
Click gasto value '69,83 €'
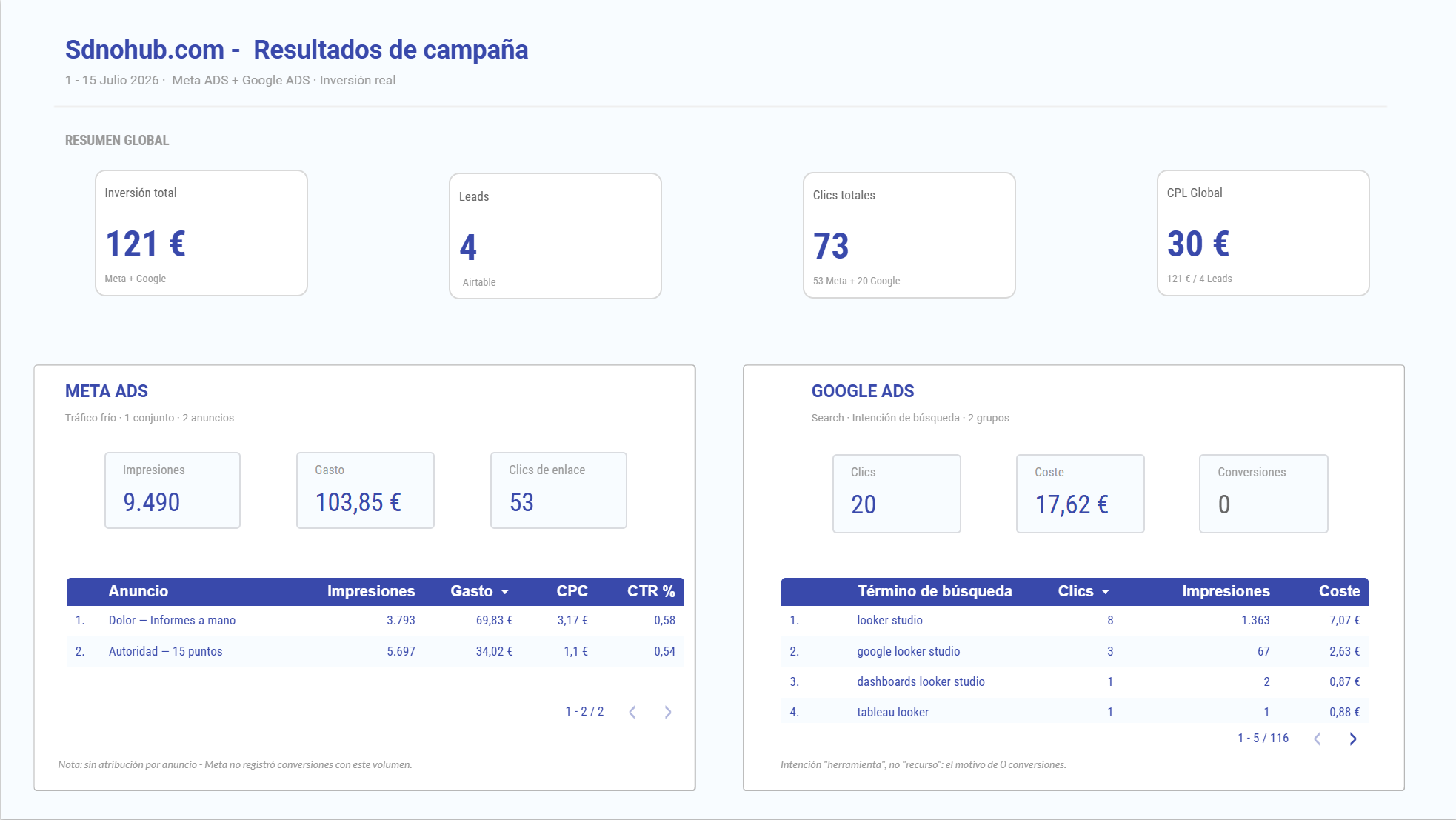pos(494,621)
